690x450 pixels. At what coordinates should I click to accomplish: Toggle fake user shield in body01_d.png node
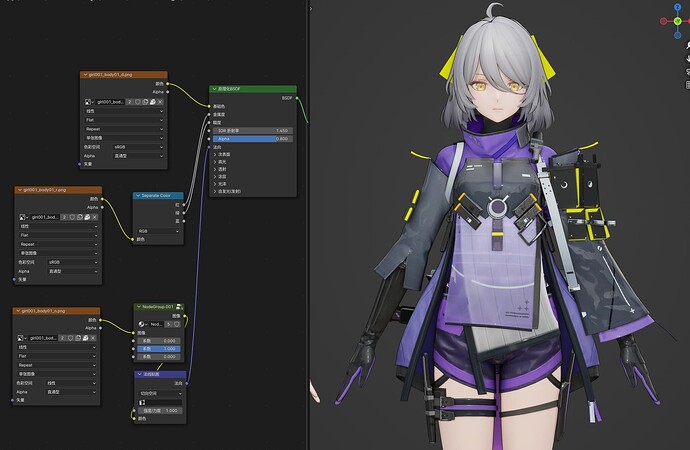coord(137,102)
